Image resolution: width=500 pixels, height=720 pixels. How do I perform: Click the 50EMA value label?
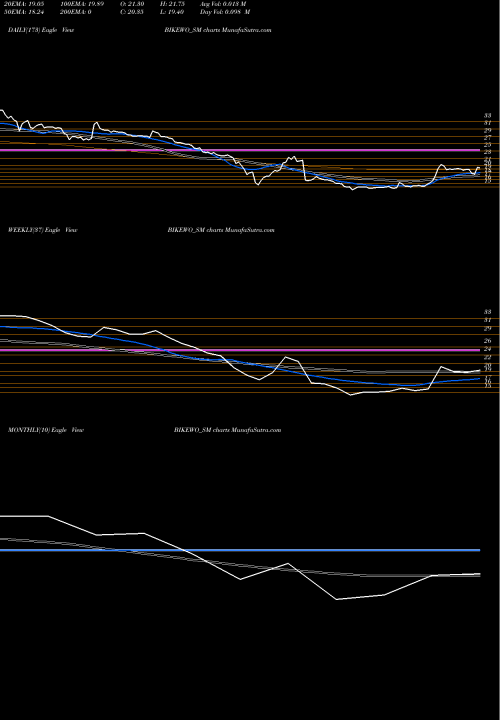click(23, 12)
